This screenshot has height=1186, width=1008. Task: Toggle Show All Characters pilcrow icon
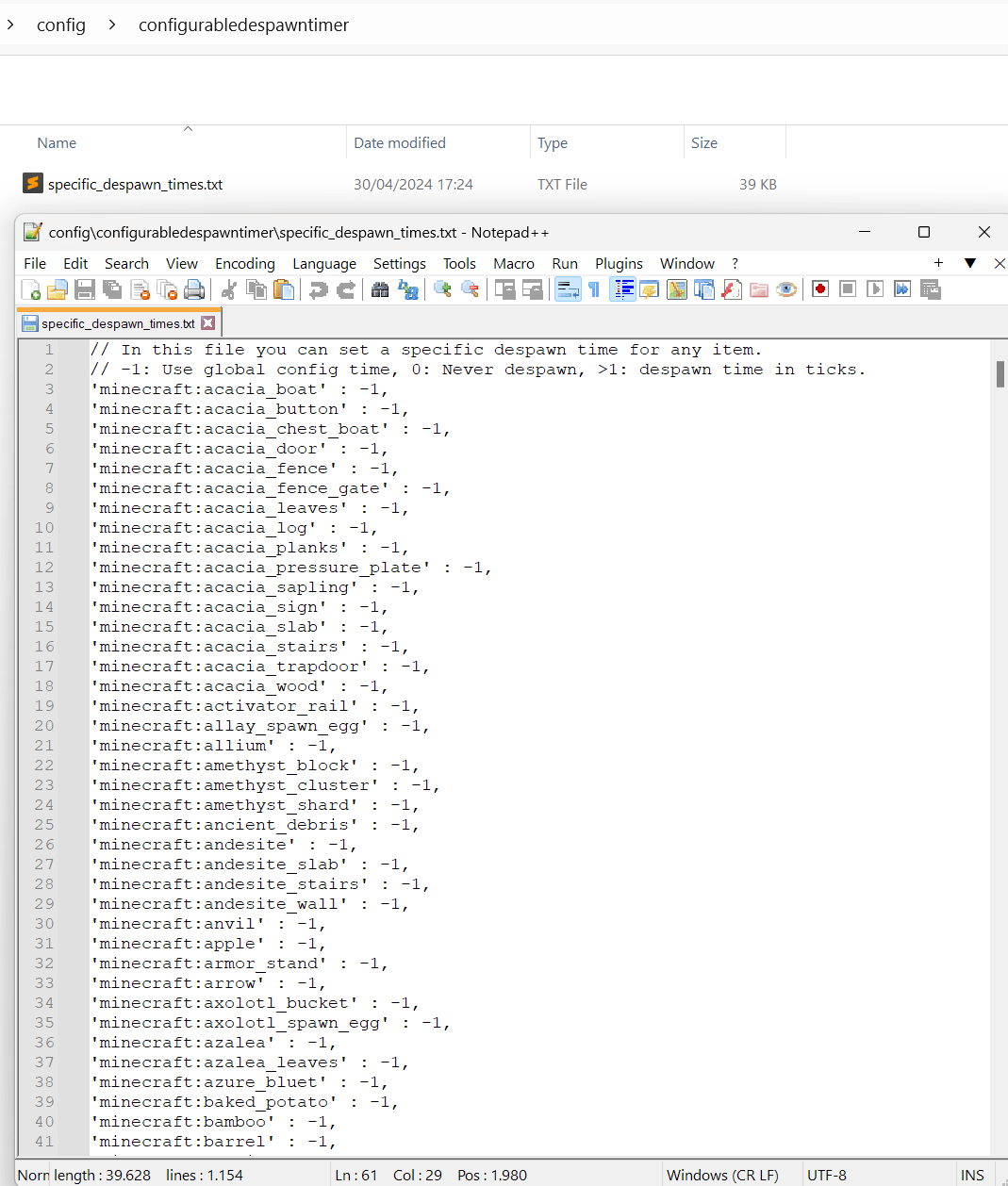594,289
